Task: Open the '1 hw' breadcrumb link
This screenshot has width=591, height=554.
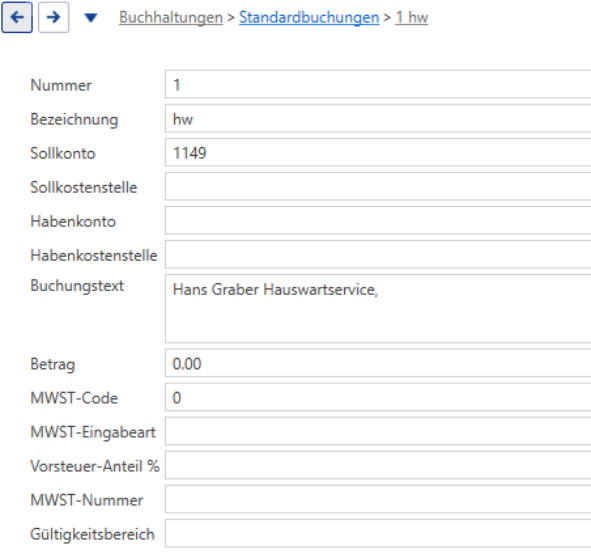Action: (412, 17)
